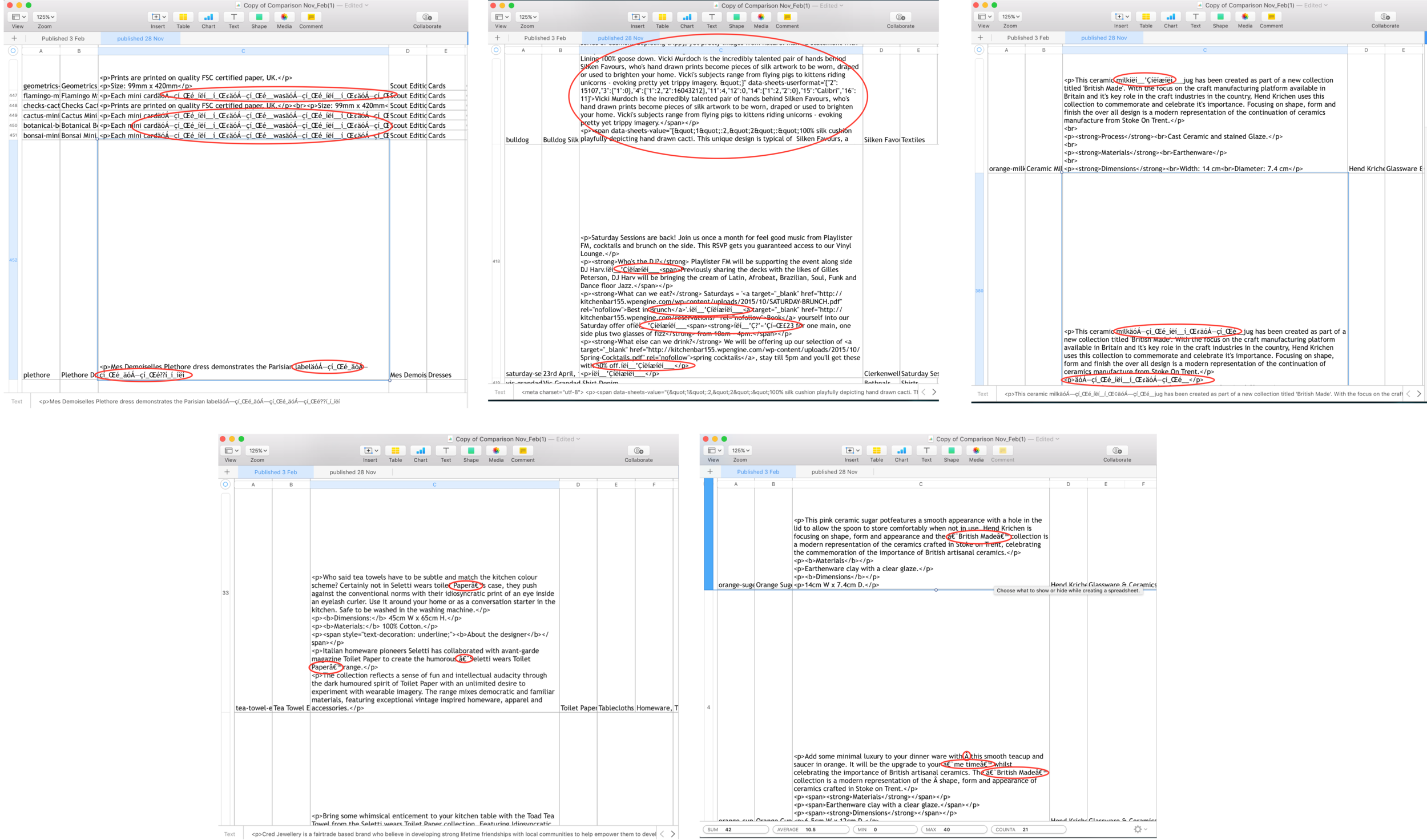Image resolution: width=1427 pixels, height=840 pixels.
Task: Click the COUNTA 21 status pill
Action: (x=1028, y=830)
